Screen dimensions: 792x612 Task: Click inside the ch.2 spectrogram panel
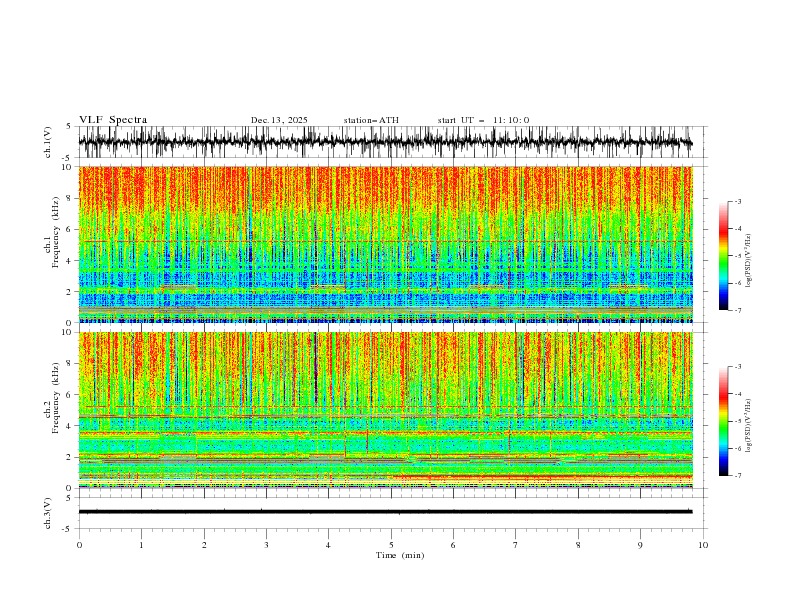coord(385,410)
